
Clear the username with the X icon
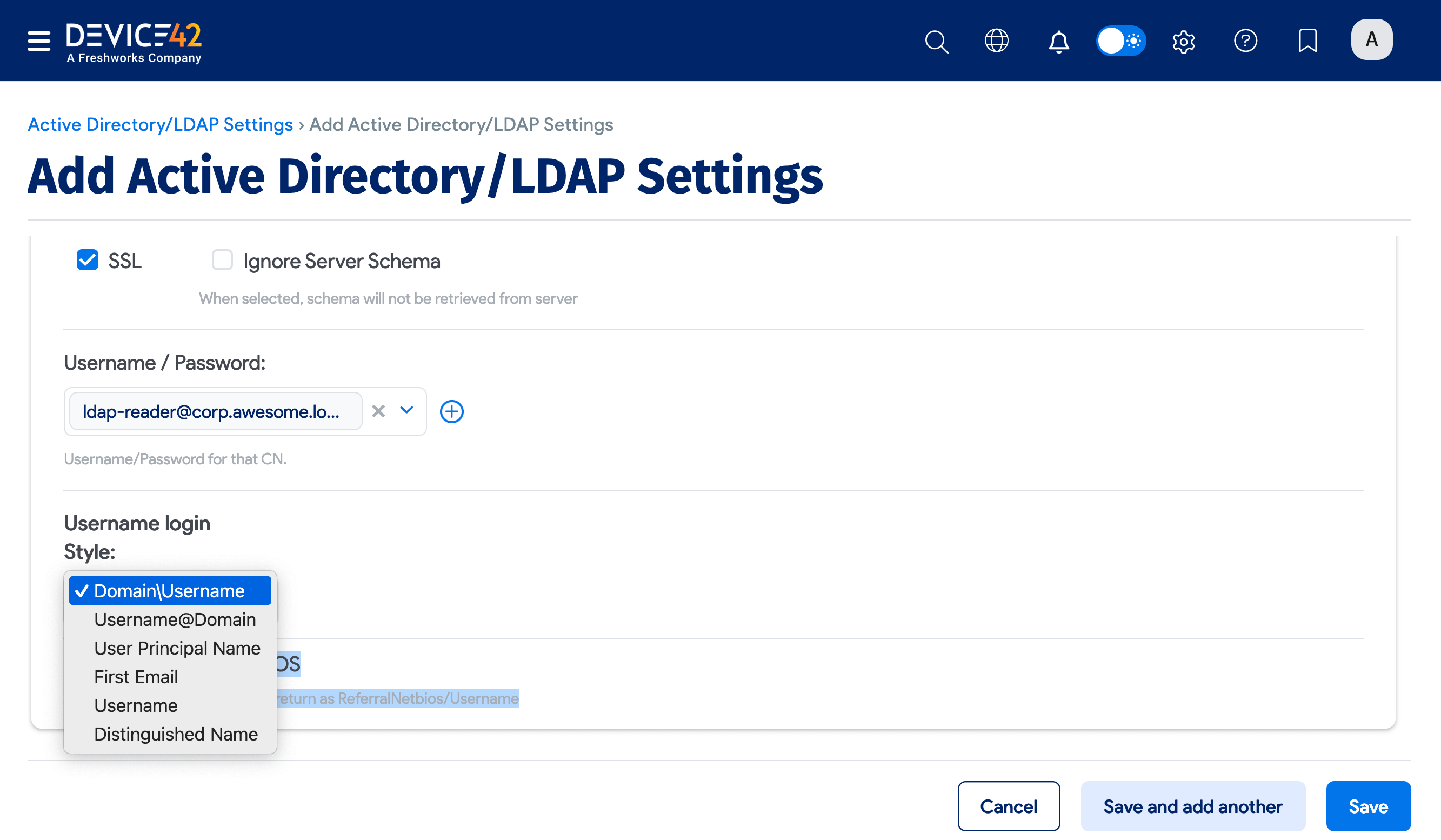378,411
